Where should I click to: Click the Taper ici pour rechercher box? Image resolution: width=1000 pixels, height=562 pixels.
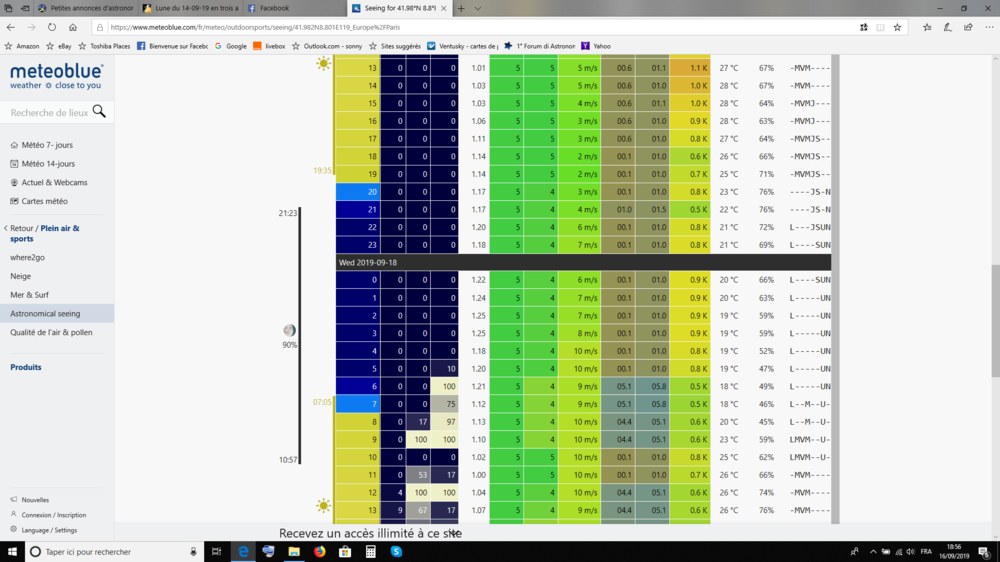click(x=114, y=552)
